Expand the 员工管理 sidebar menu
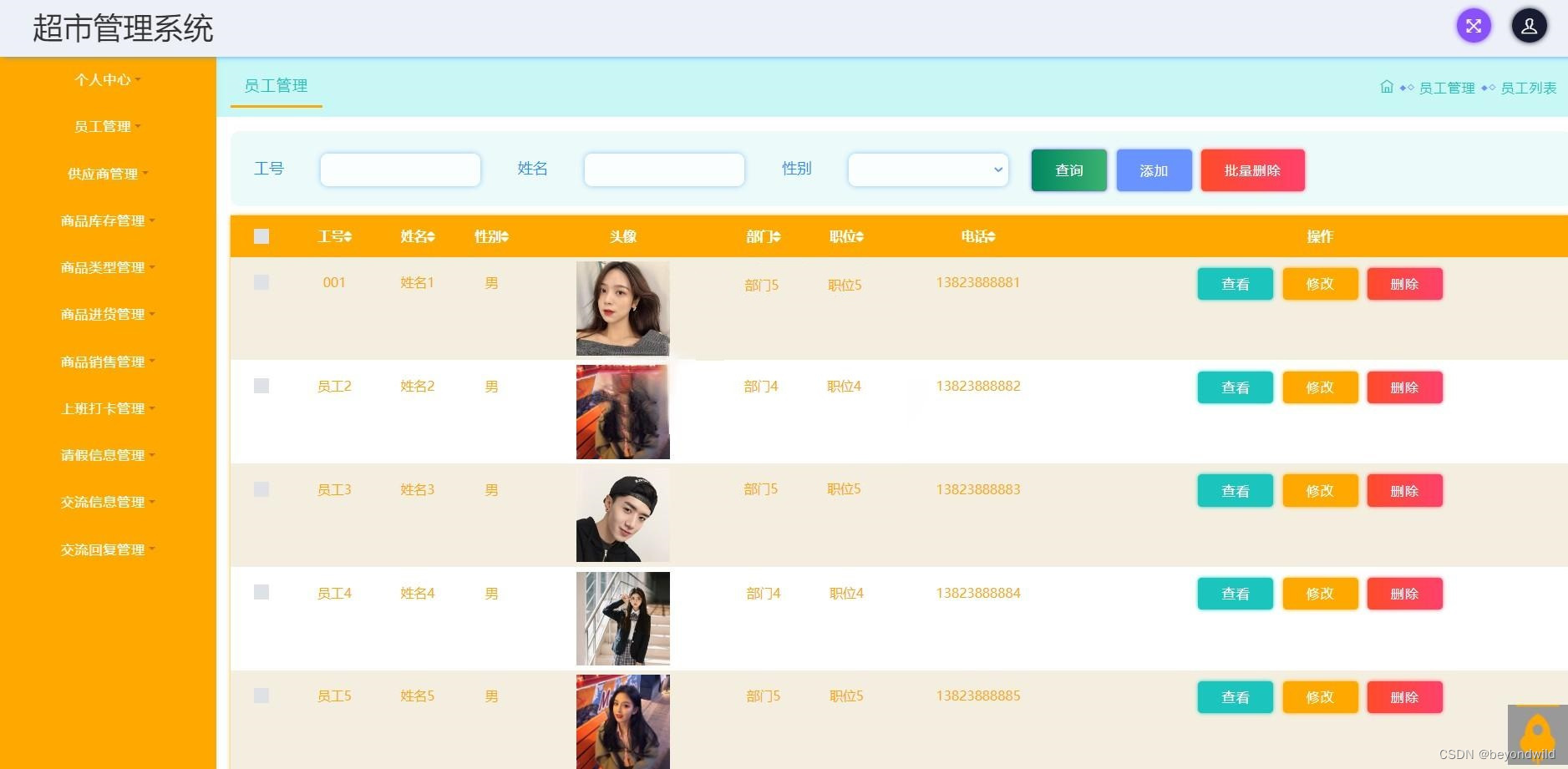 [102, 126]
